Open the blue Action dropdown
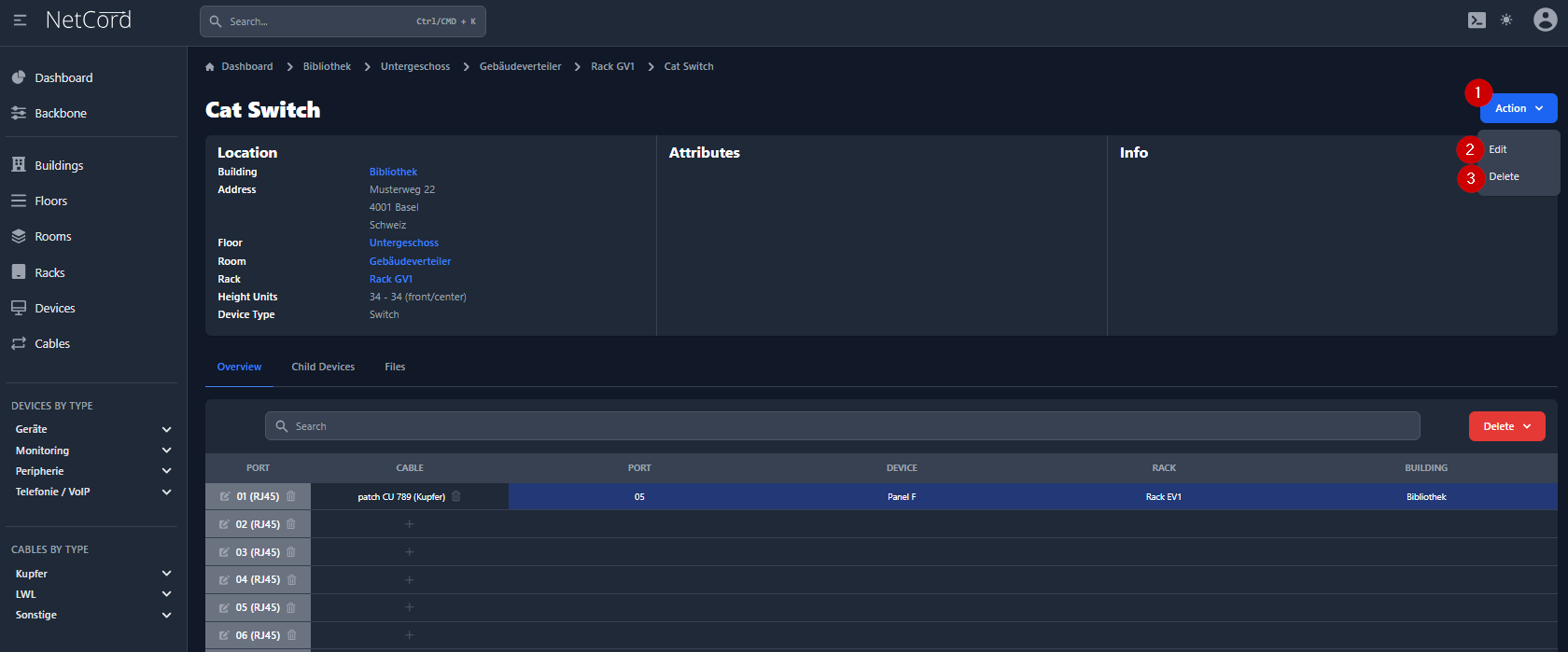The image size is (1568, 652). point(1518,108)
